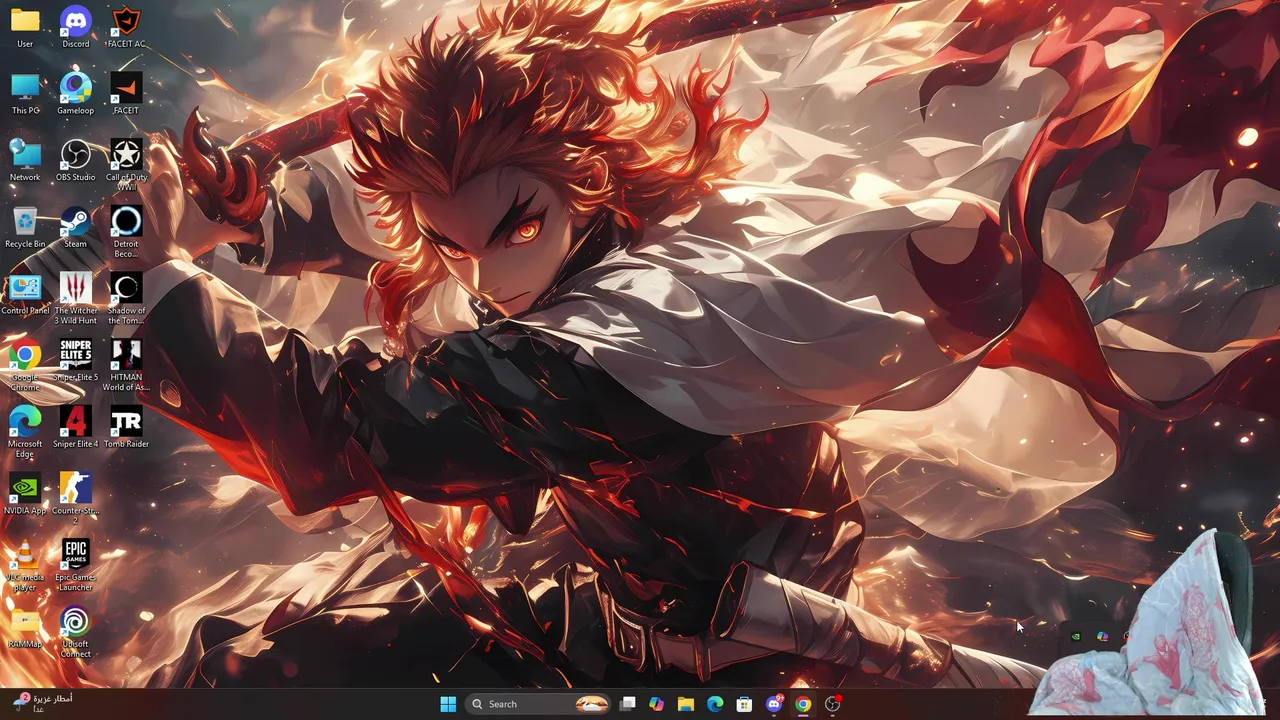Screen dimensions: 1280x720
Task: Select Shadow of the Tomb Raider shortcut
Action: click(x=126, y=299)
